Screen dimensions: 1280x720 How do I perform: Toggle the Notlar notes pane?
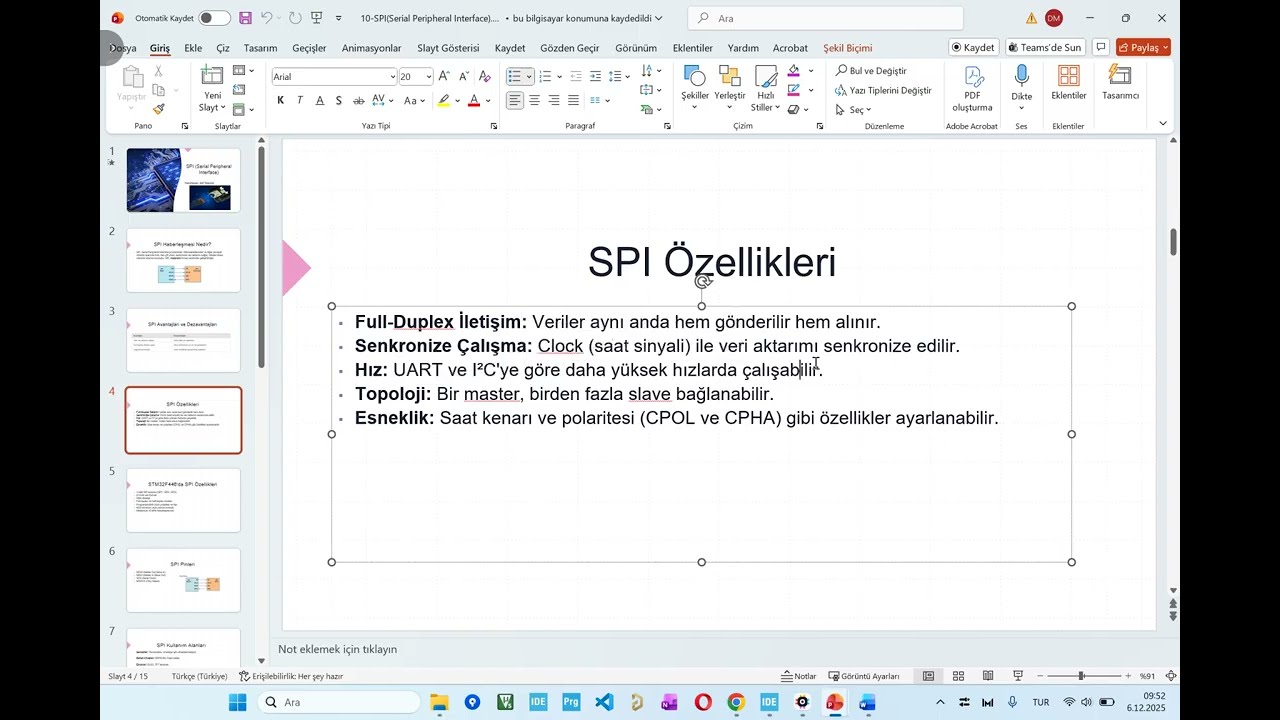click(x=799, y=676)
